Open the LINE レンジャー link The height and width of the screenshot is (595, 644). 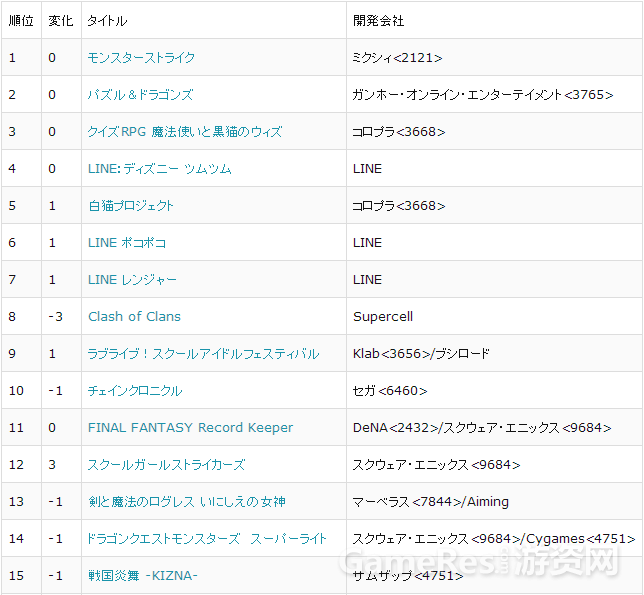click(x=132, y=279)
